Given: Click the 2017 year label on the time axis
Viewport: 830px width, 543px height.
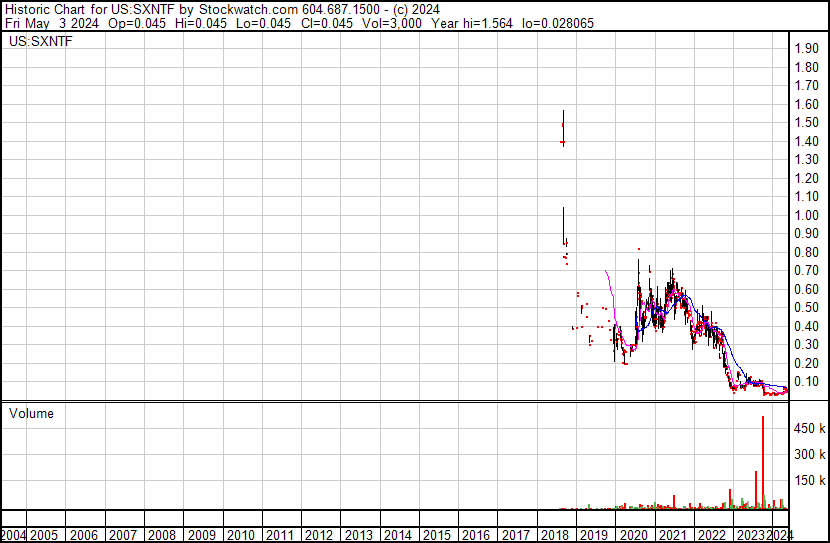Looking at the screenshot, I should 516,536.
